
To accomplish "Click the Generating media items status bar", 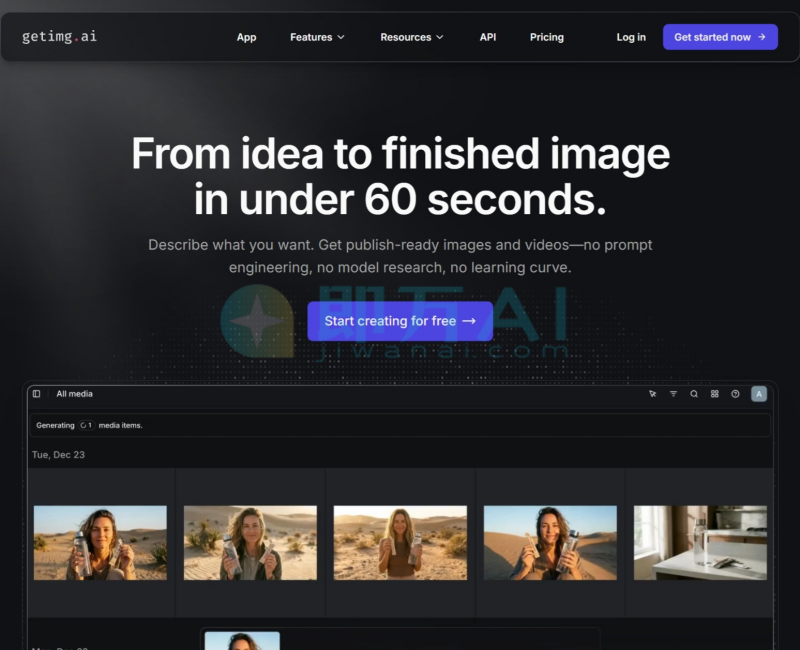I will [x=400, y=425].
